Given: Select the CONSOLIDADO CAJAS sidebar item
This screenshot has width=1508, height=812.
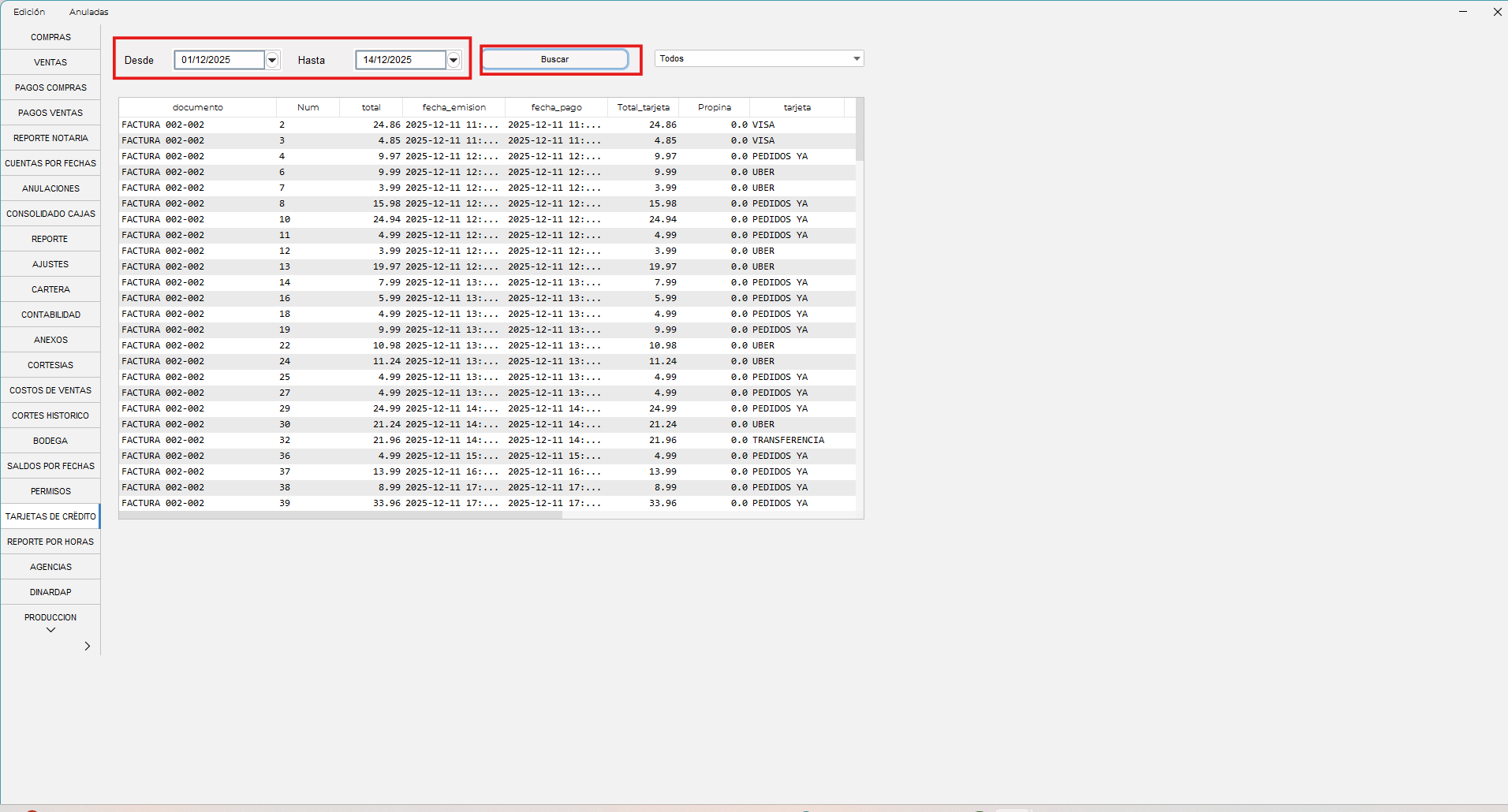Looking at the screenshot, I should [50, 214].
